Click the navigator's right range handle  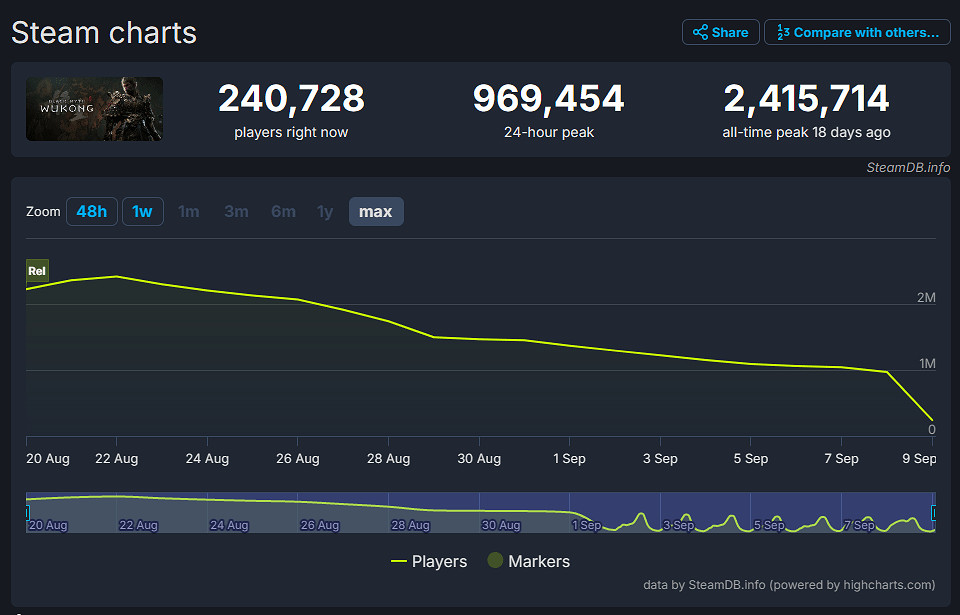(935, 513)
